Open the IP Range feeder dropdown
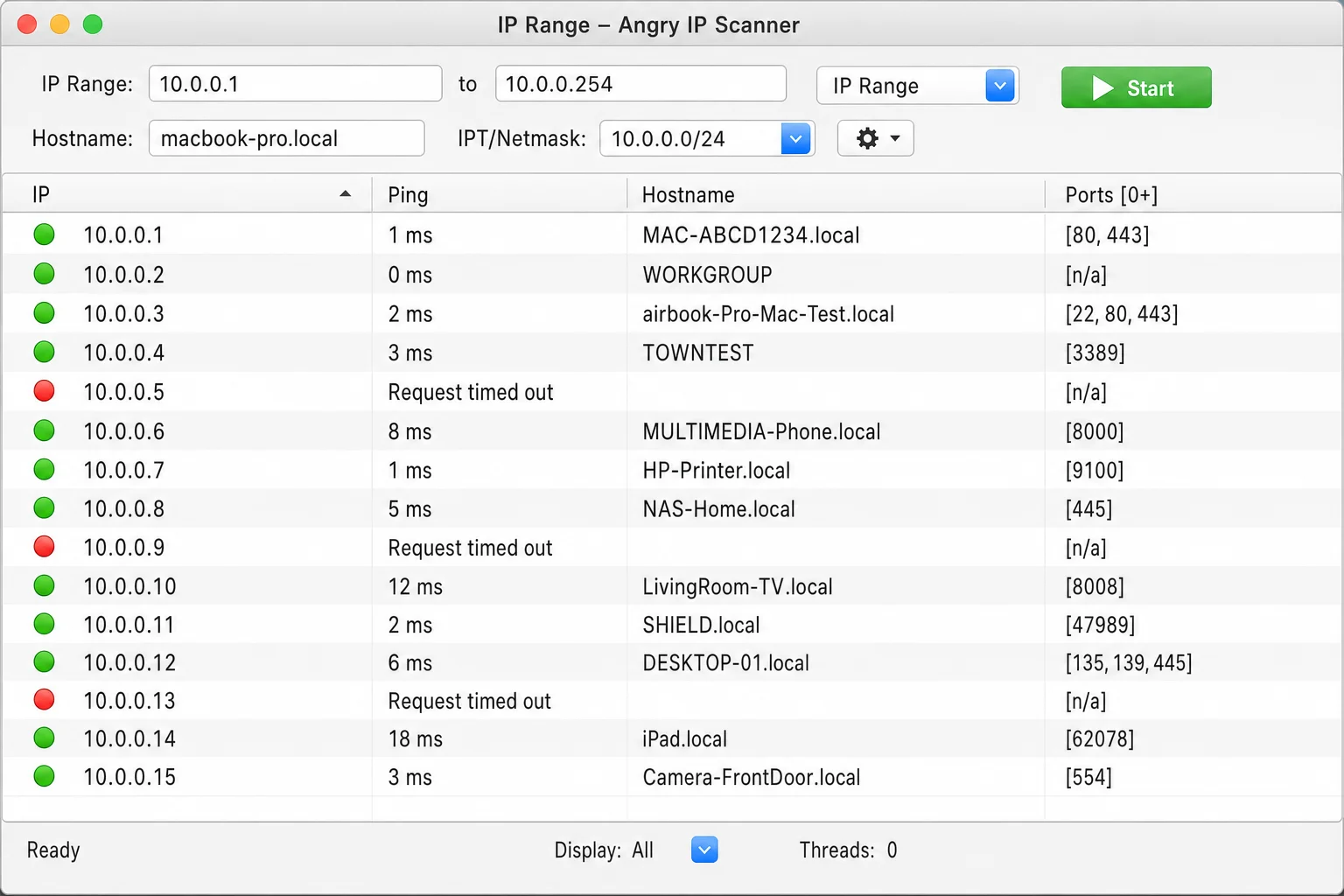 (917, 86)
